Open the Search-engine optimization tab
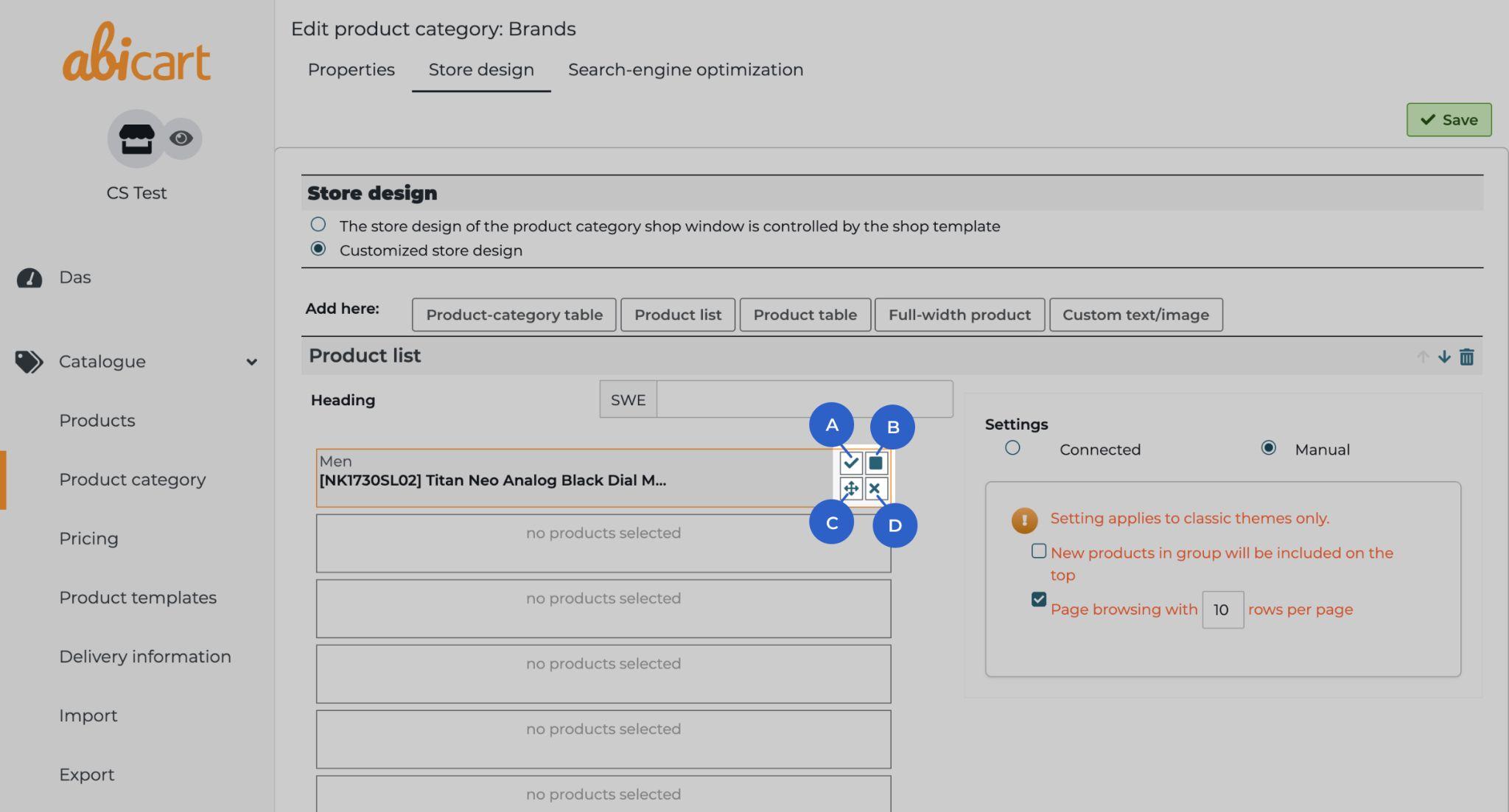This screenshot has width=1509, height=812. [685, 69]
